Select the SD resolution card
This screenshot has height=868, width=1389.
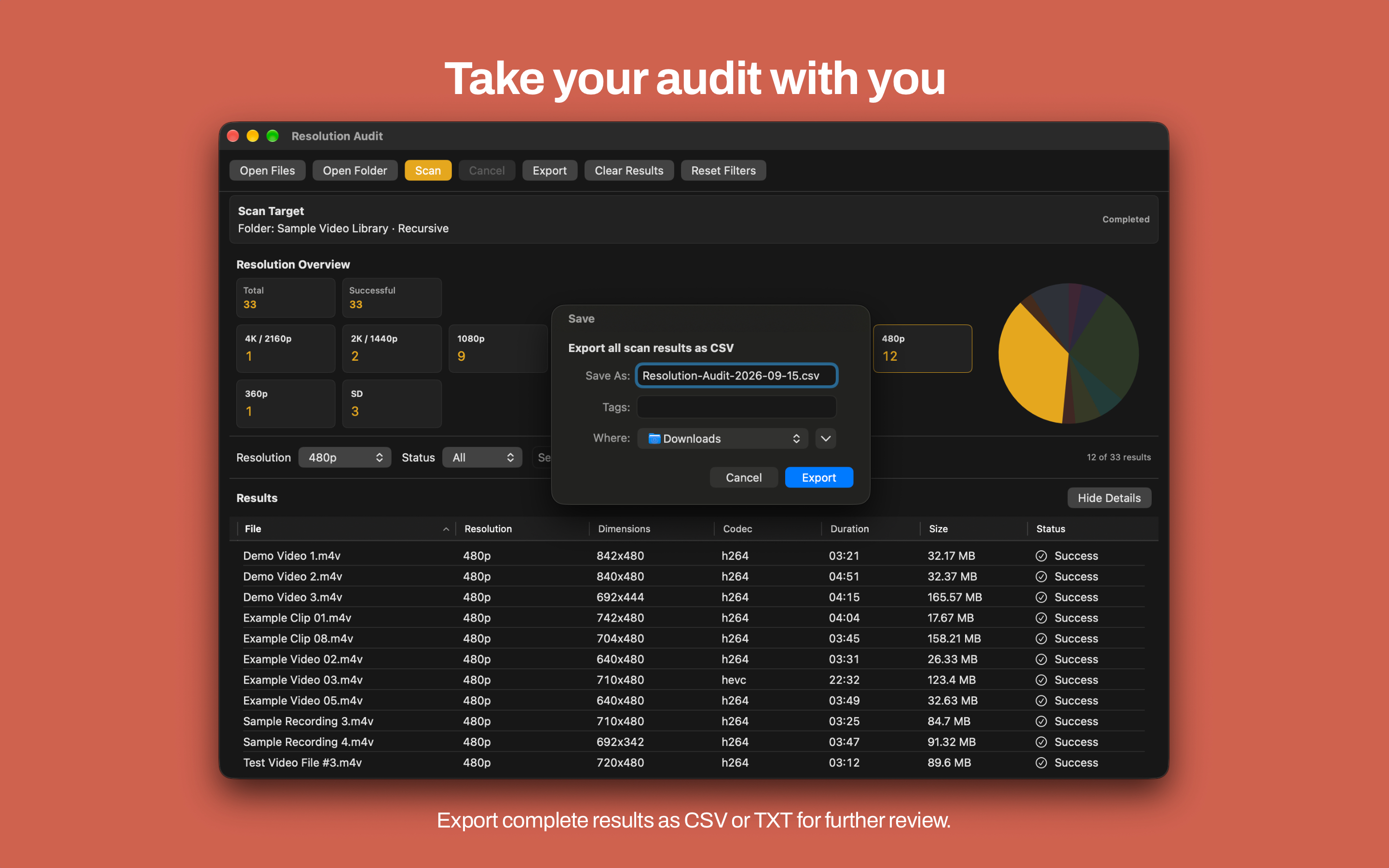pyautogui.click(x=392, y=404)
